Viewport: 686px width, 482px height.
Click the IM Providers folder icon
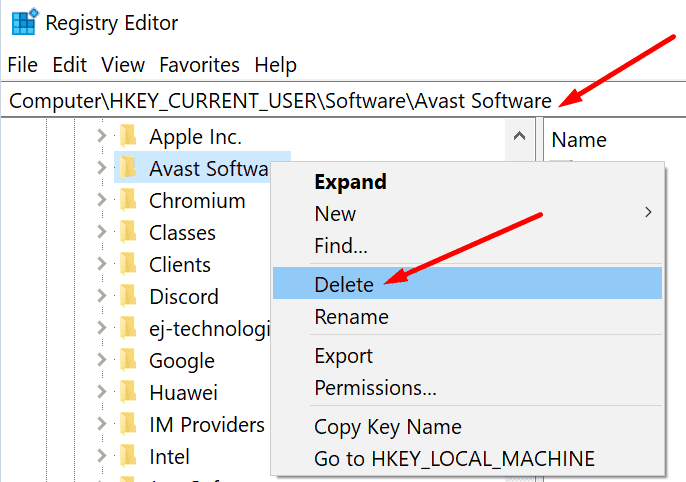pyautogui.click(x=129, y=424)
